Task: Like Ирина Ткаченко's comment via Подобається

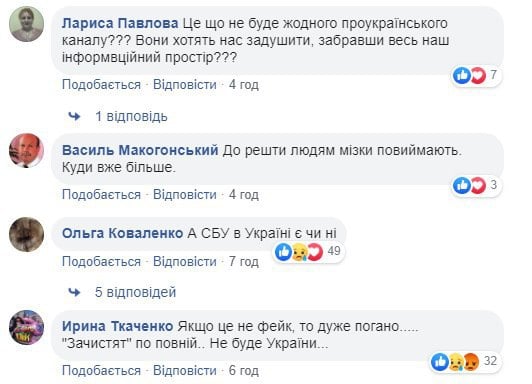Action: pos(101,370)
